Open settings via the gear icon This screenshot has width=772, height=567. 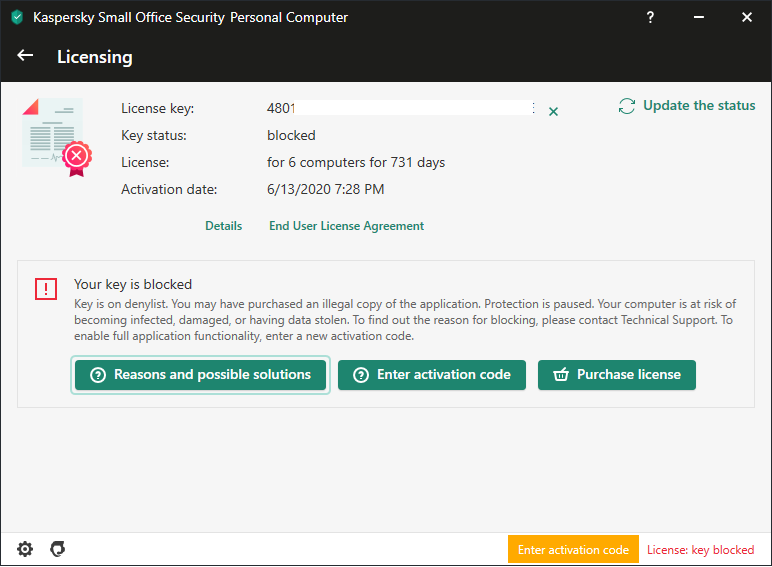pos(25,549)
